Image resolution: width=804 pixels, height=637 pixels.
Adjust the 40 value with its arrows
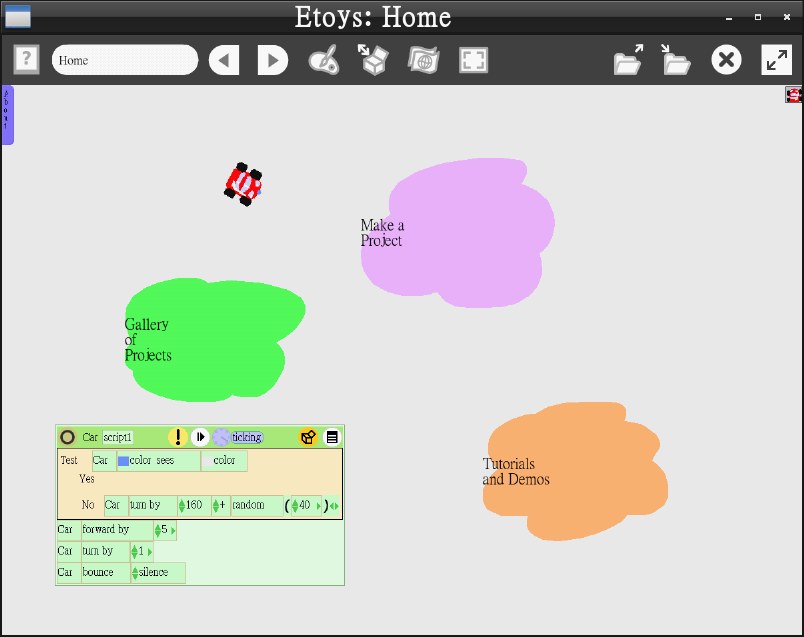pos(295,506)
